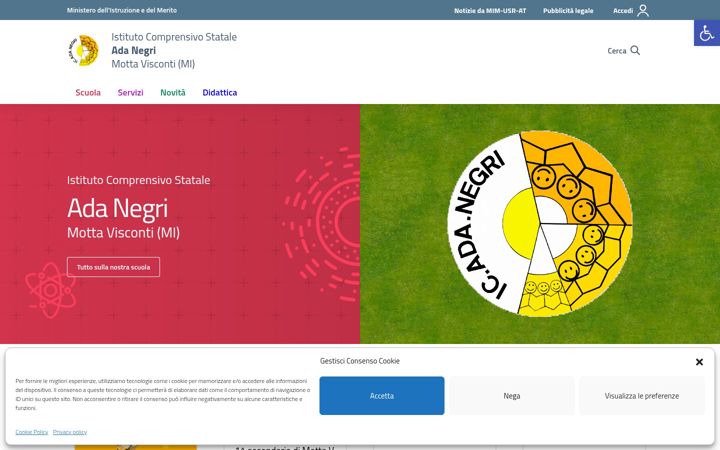Click the Ada Negri heading in the red banner
Screen dimensions: 720x450
coord(118,209)
